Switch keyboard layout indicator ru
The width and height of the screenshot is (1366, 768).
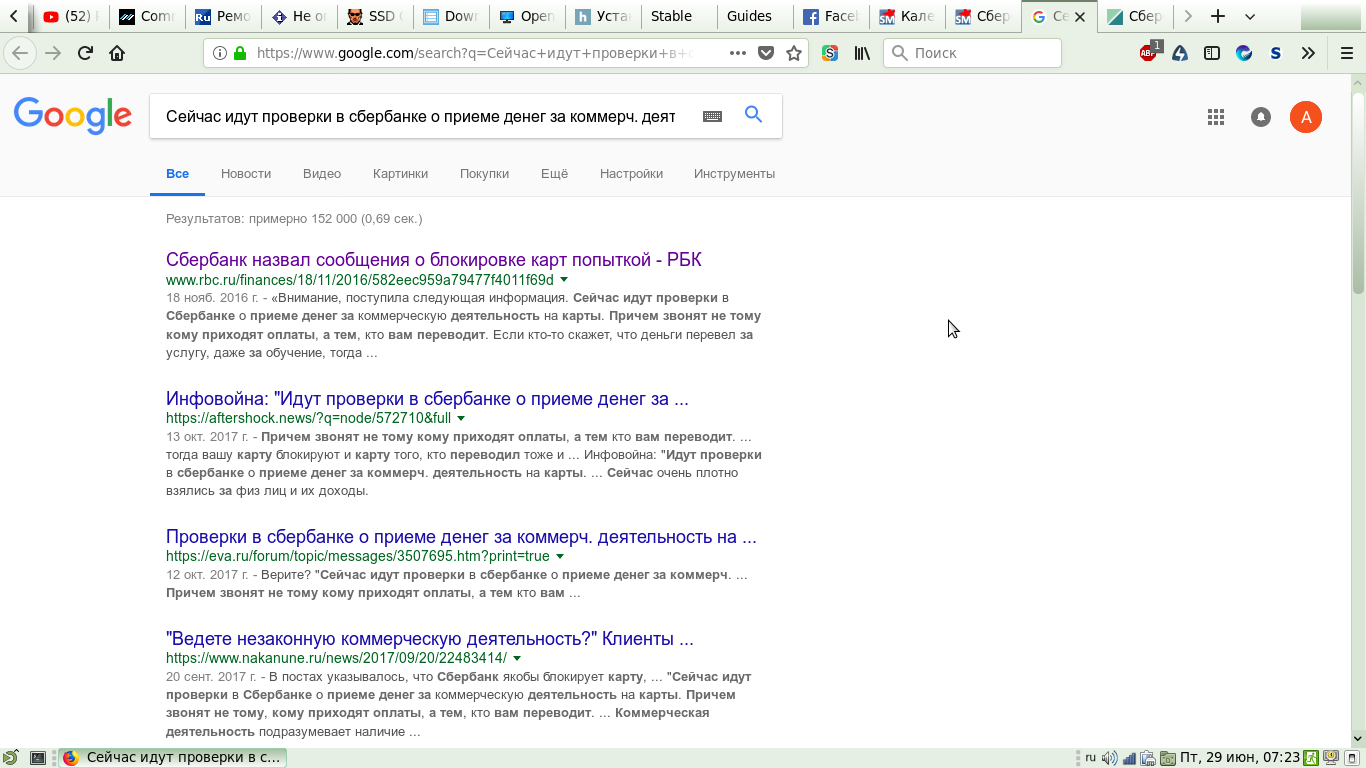click(x=1091, y=757)
